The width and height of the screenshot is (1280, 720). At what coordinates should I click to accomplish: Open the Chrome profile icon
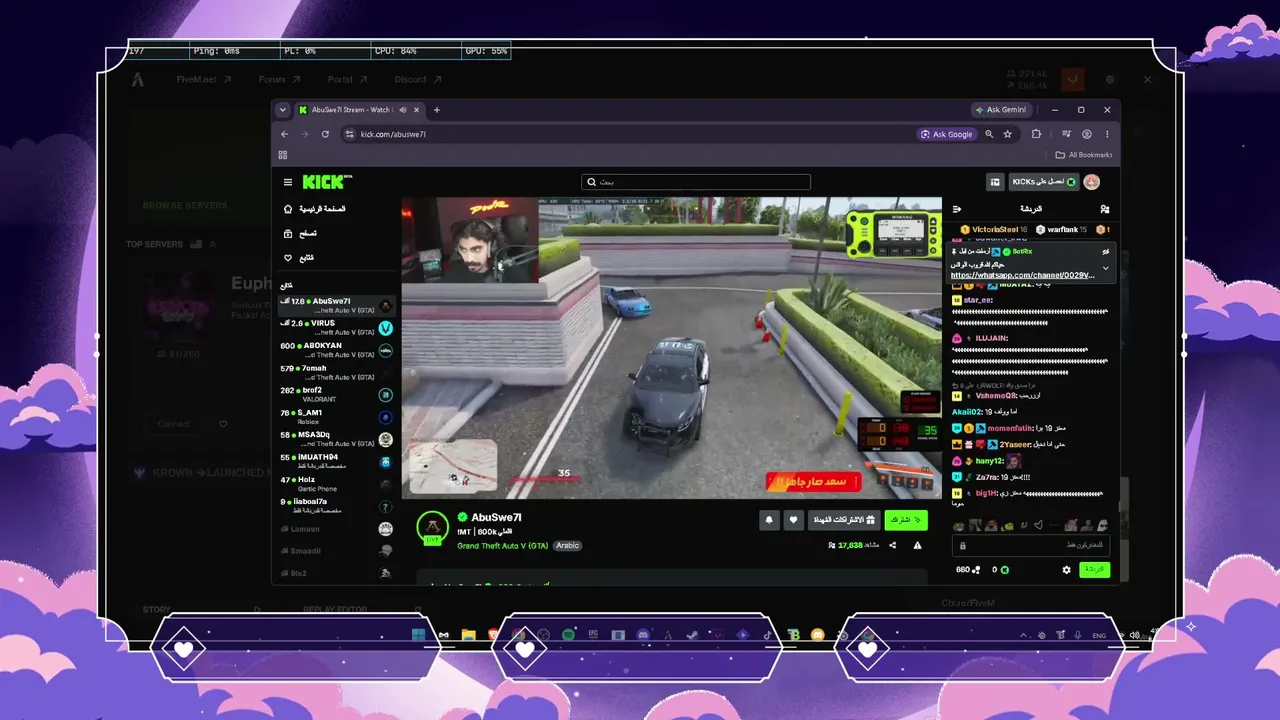coord(1086,134)
